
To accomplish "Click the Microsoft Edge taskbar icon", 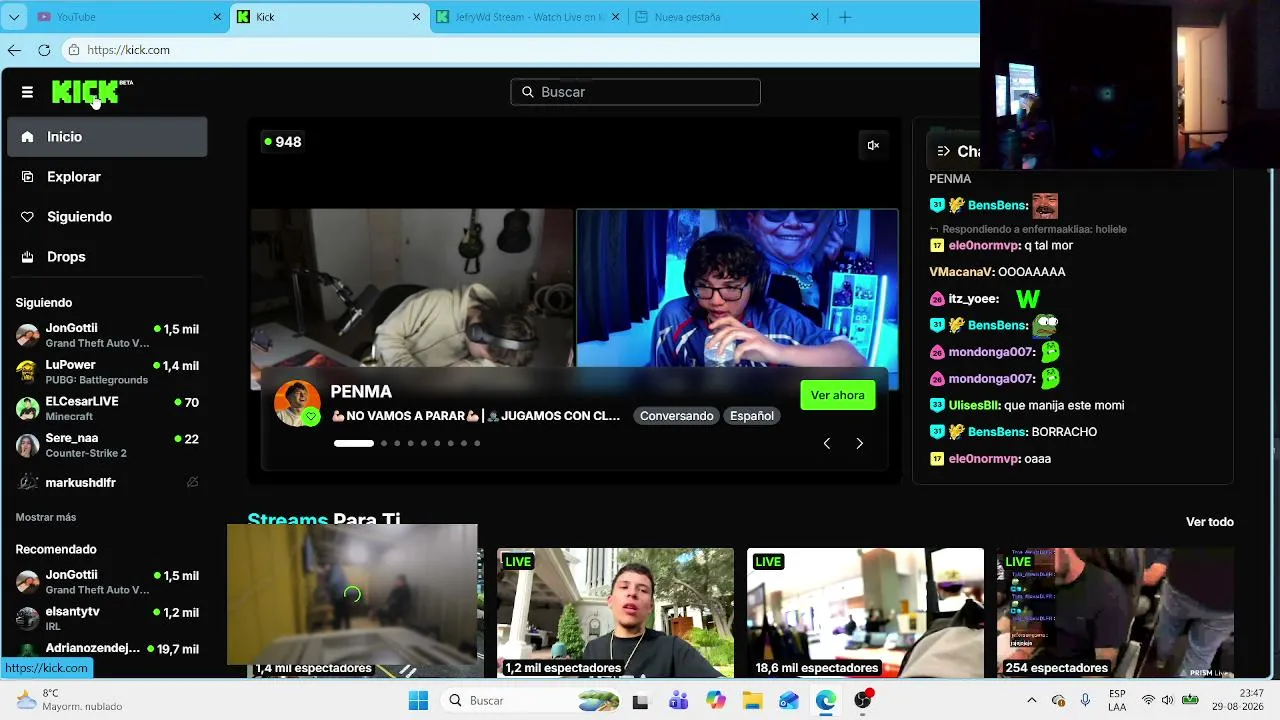I will pyautogui.click(x=826, y=701).
